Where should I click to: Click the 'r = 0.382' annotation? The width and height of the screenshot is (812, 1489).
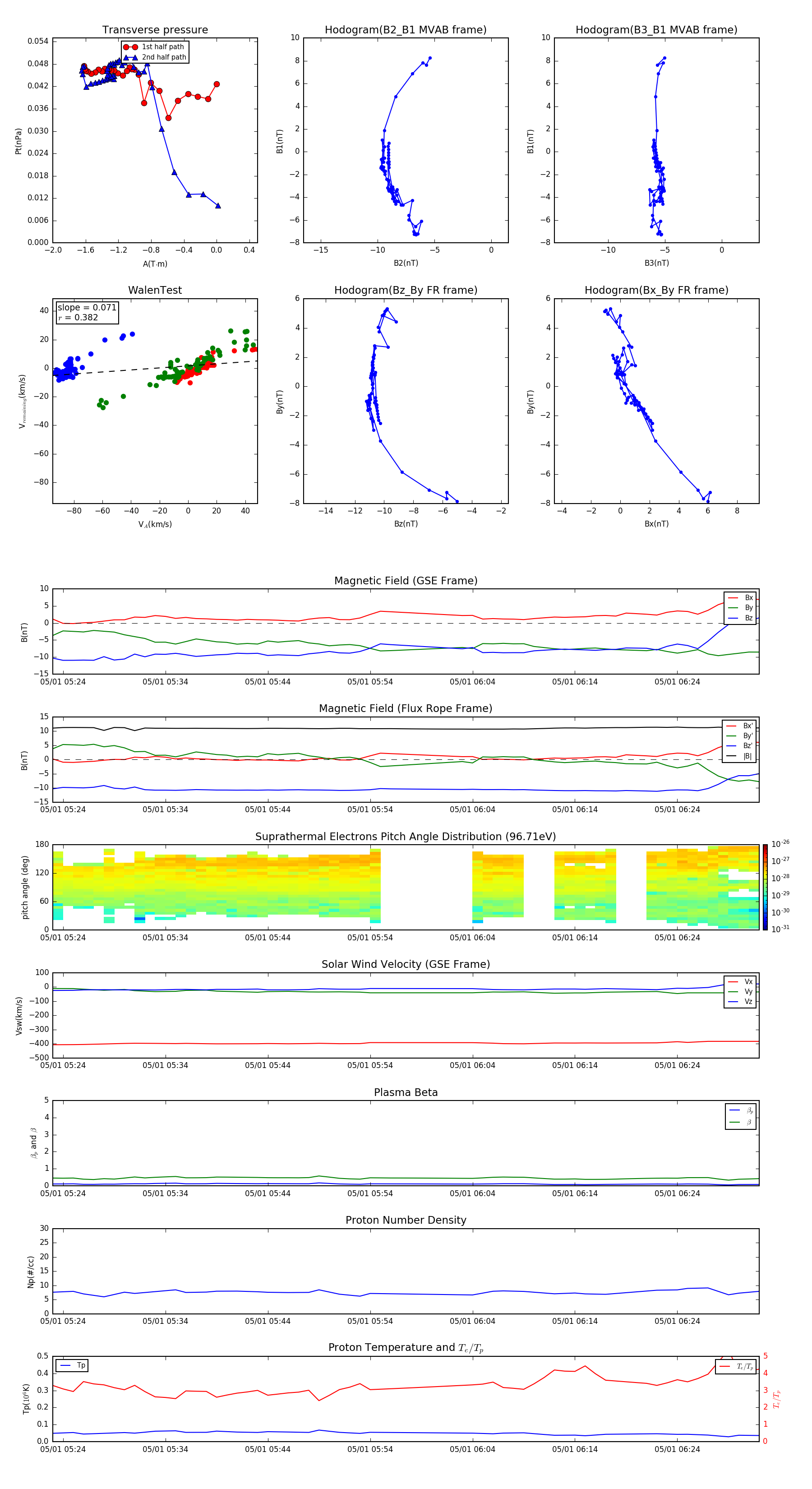[x=78, y=317]
